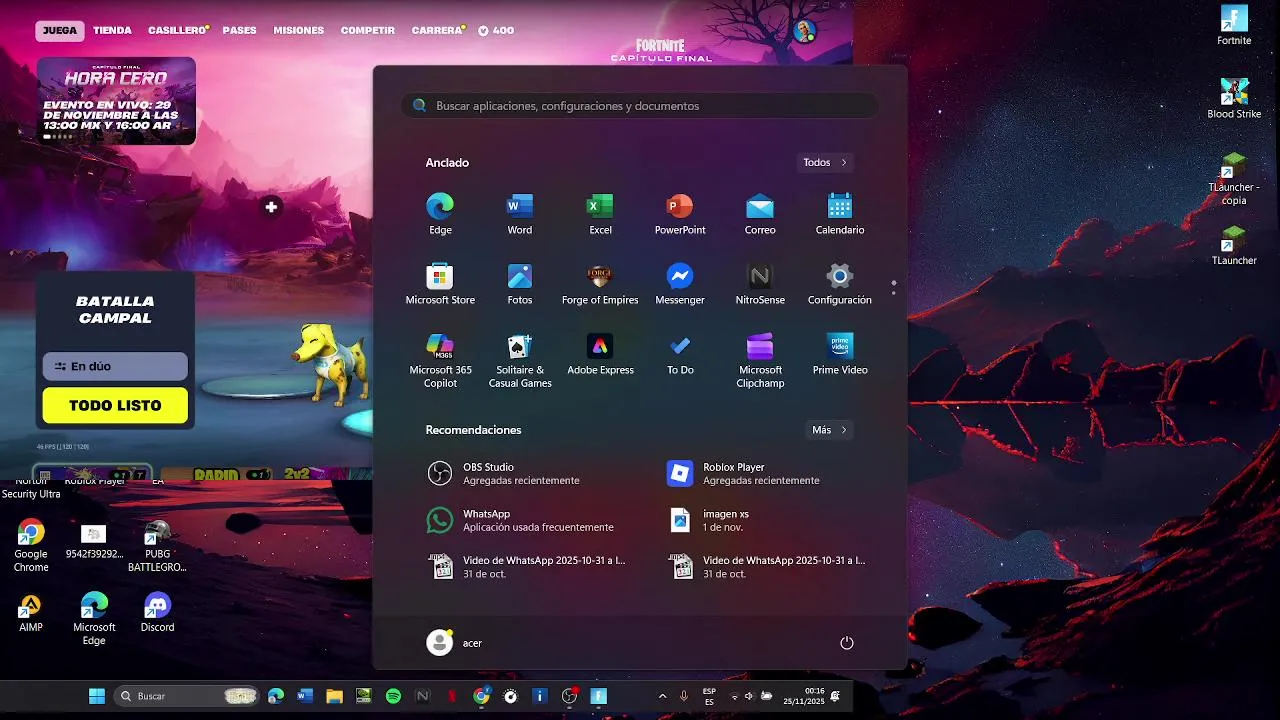Viewport: 1280px width, 720px height.
Task: Open Excel in the pinned apps
Action: [x=600, y=214]
